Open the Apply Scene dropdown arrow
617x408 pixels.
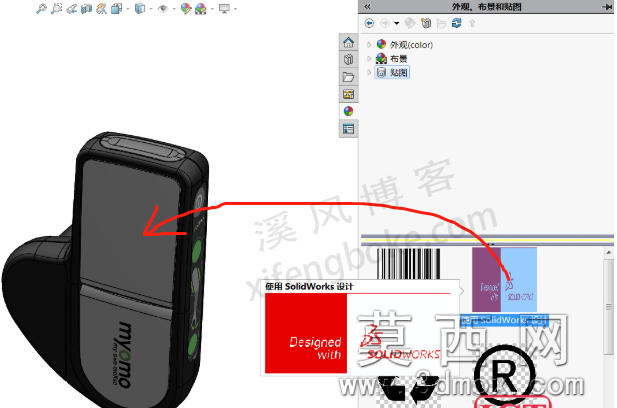(x=212, y=9)
